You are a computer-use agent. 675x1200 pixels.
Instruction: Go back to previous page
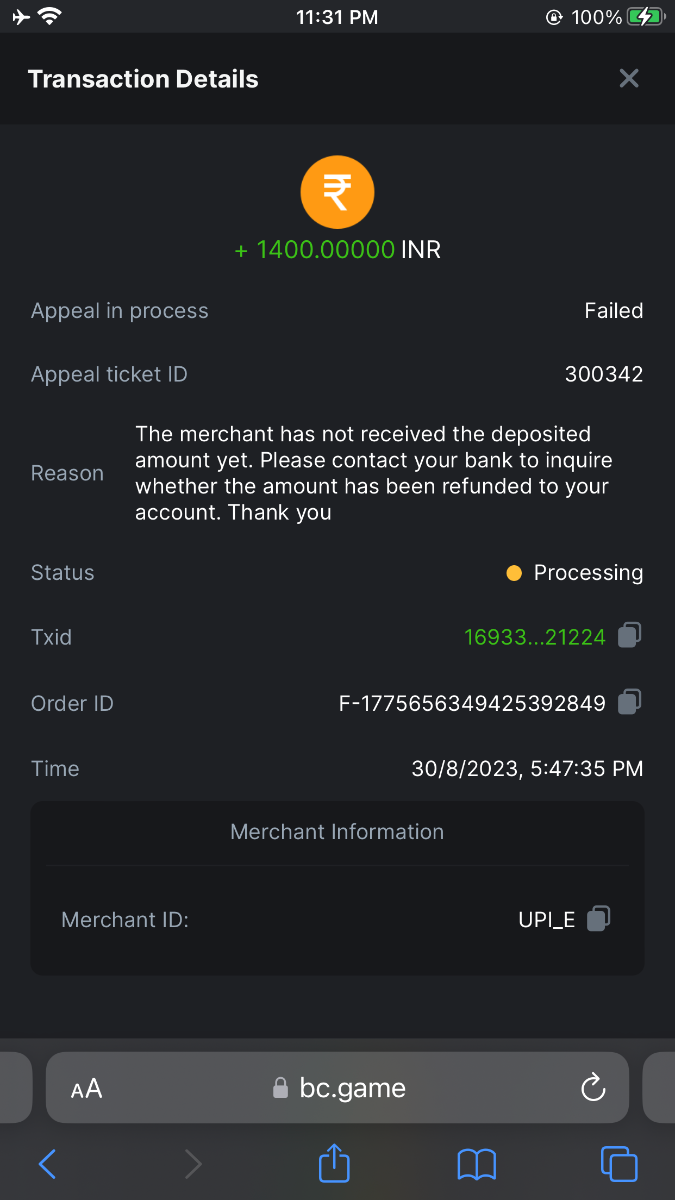[47, 1164]
